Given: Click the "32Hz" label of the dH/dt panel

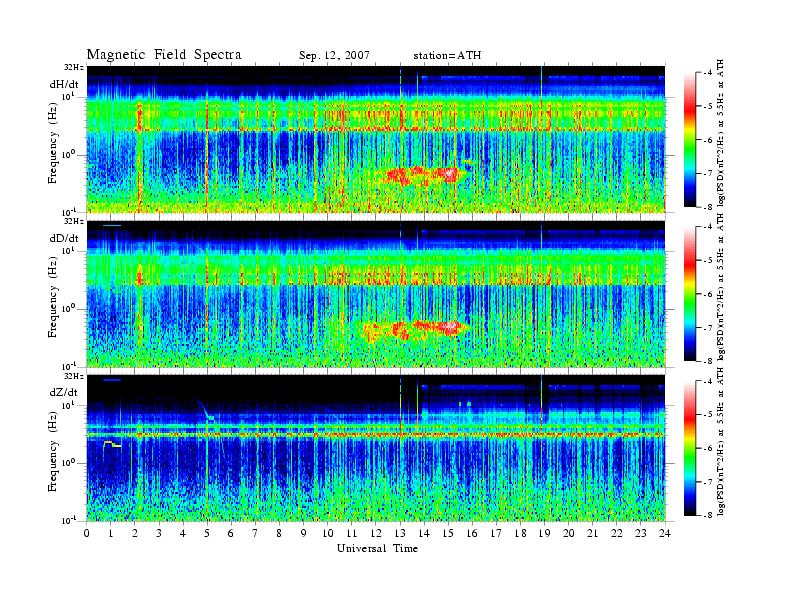Looking at the screenshot, I should [75, 68].
